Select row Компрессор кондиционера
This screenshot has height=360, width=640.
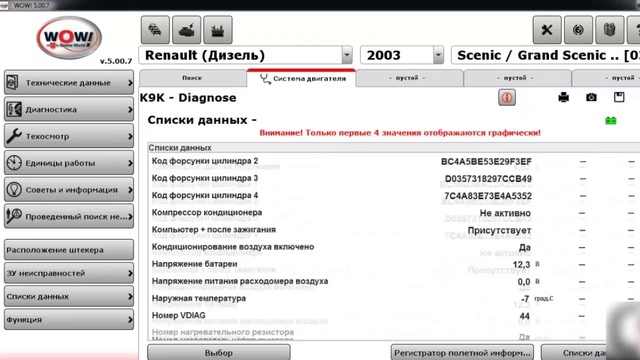tap(394, 213)
